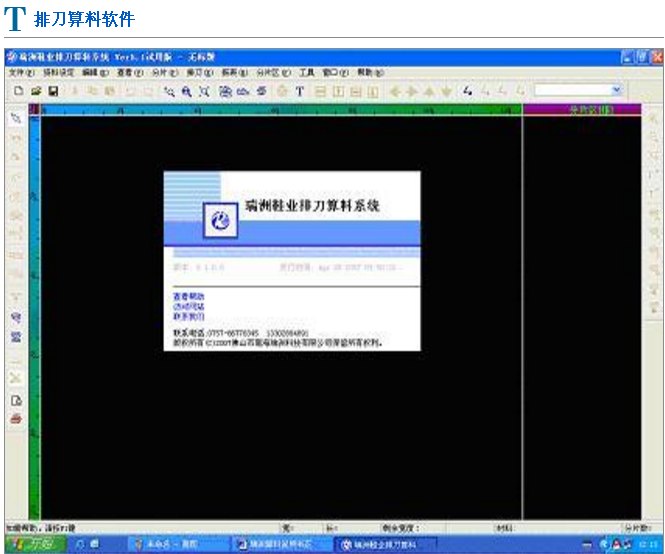Click the 联系我们 link in splash dialog
Image resolution: width=665 pixels, height=554 pixels.
pyautogui.click(x=189, y=316)
